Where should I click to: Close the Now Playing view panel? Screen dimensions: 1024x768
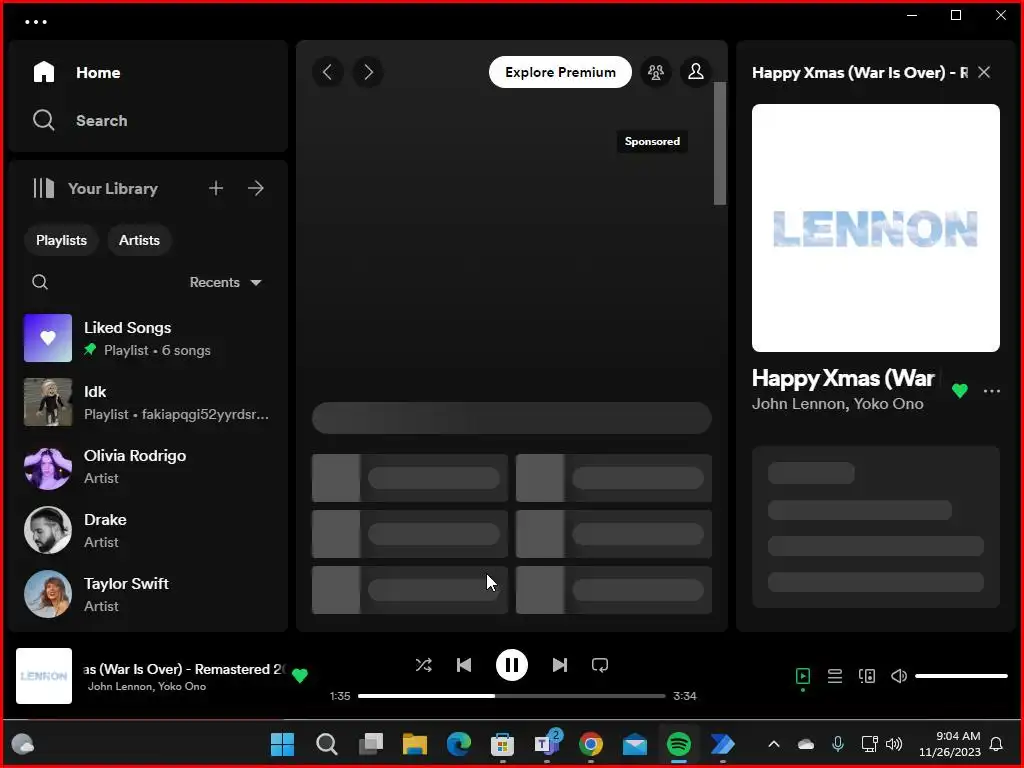(984, 72)
